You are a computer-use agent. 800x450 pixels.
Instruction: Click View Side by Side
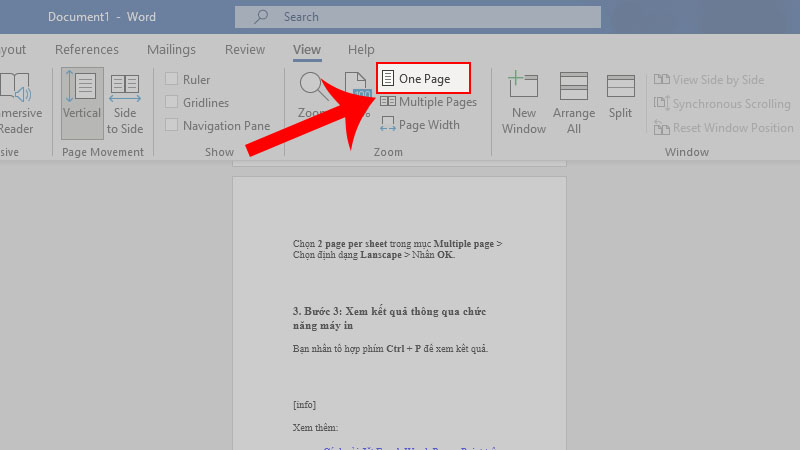click(709, 80)
